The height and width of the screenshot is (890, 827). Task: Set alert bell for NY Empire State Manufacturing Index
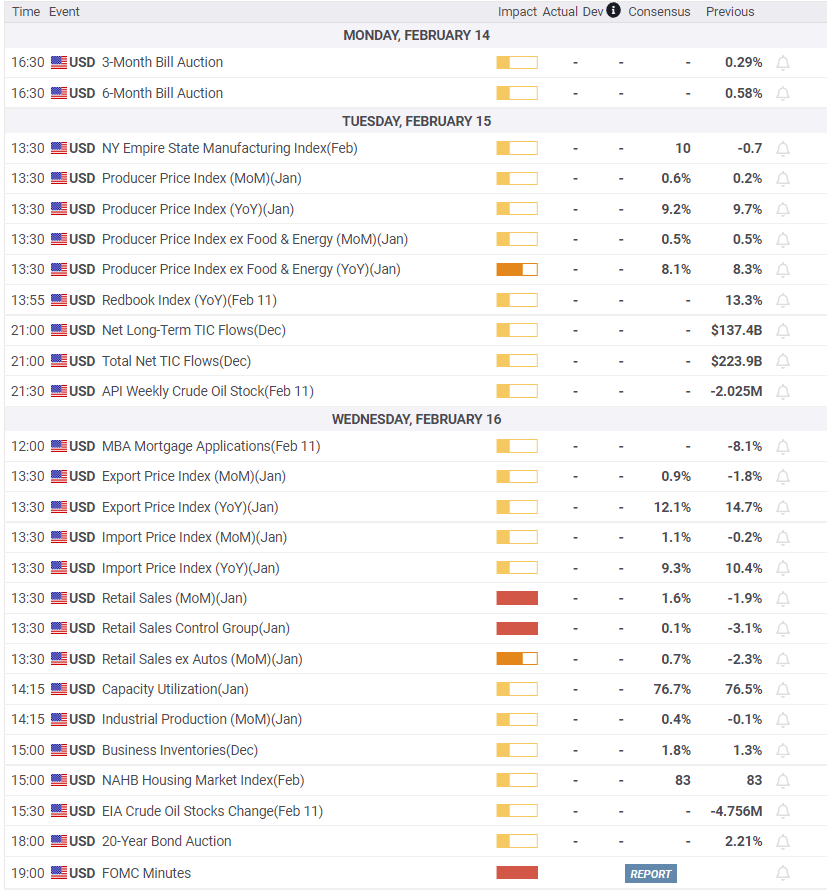pos(783,149)
